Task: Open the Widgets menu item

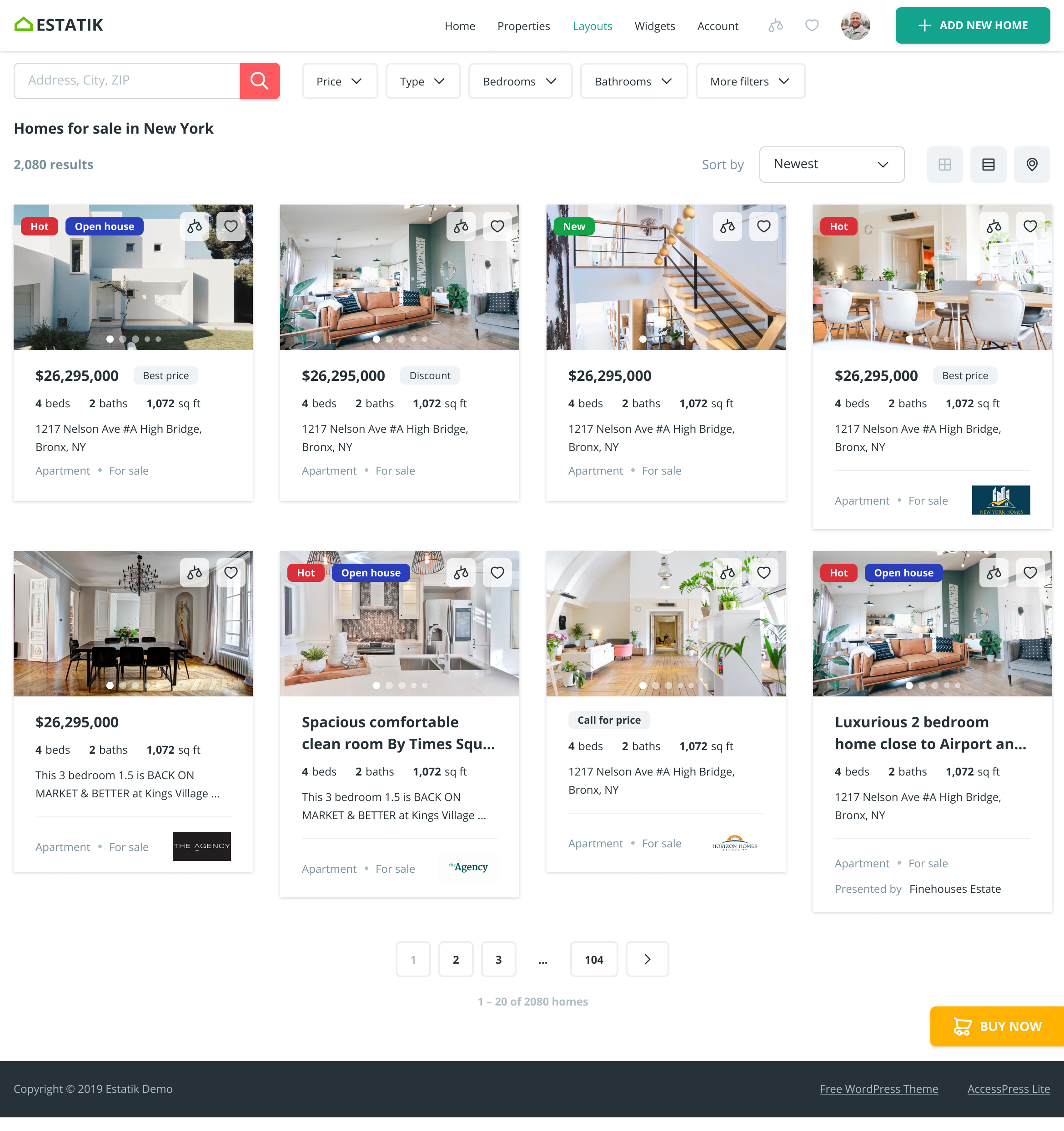Action: tap(654, 26)
